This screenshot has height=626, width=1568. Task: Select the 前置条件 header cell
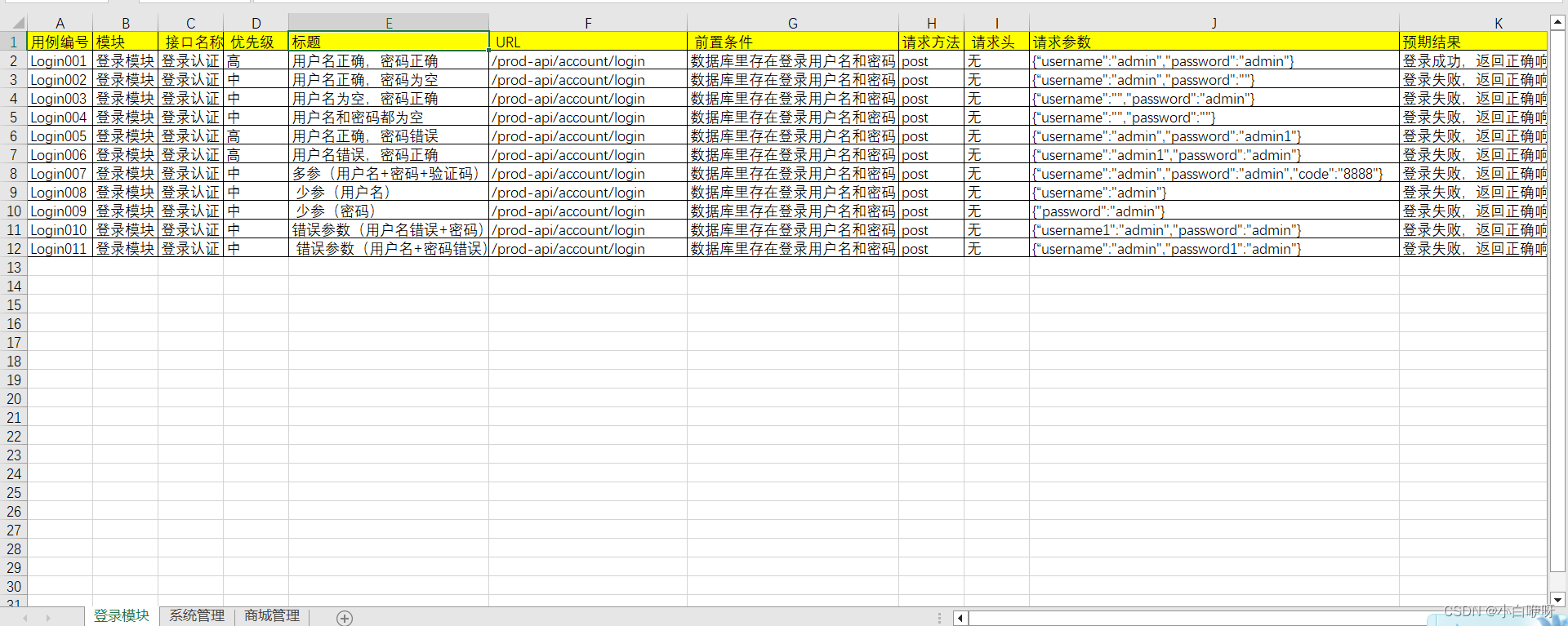pos(793,42)
